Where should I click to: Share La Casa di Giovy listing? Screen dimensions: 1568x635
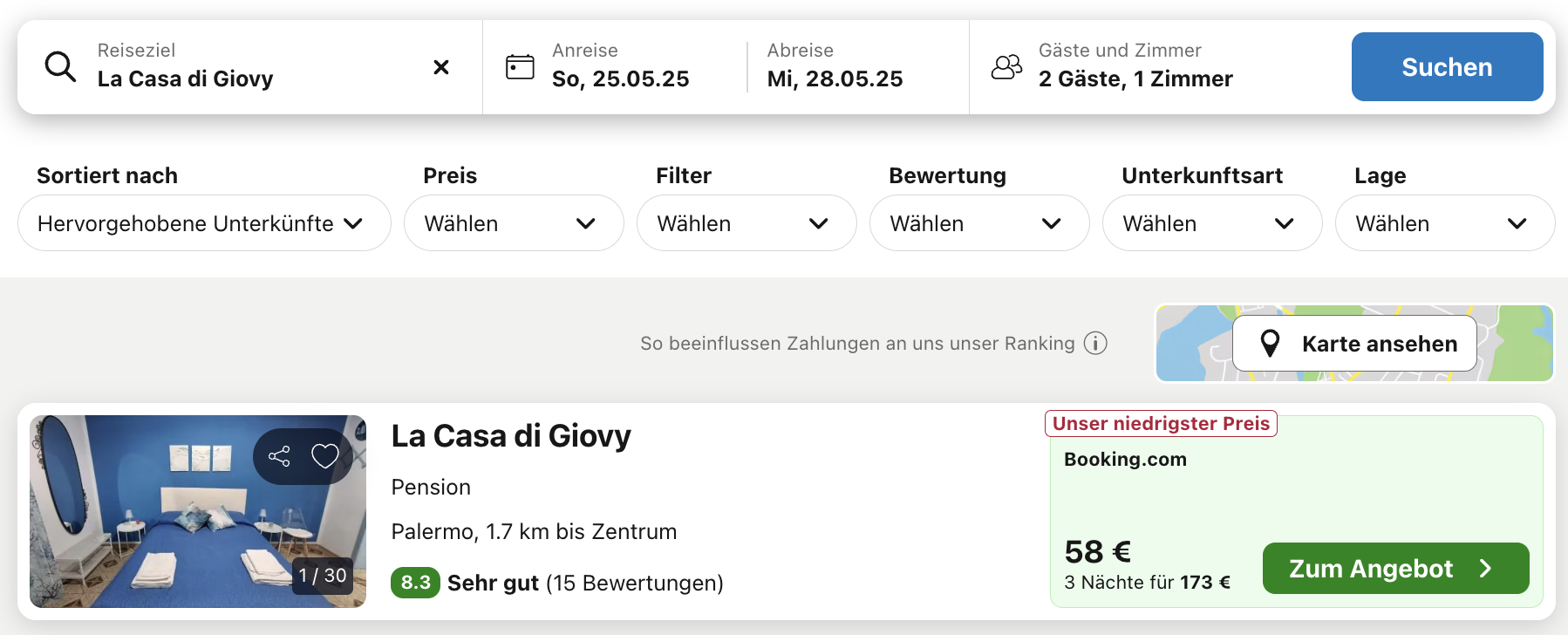(x=279, y=456)
